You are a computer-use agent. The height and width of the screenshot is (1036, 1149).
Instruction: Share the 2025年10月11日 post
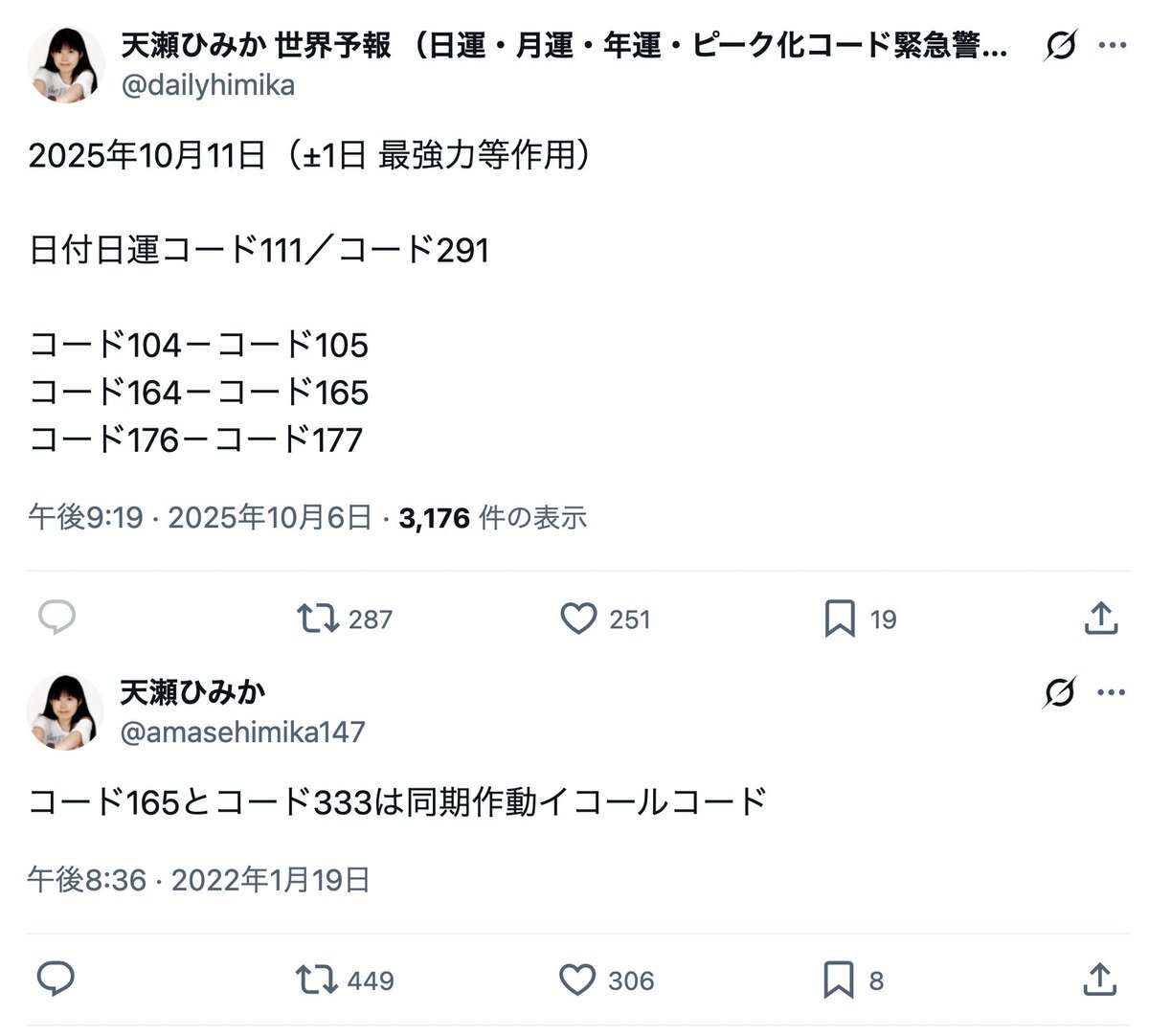(x=1101, y=619)
